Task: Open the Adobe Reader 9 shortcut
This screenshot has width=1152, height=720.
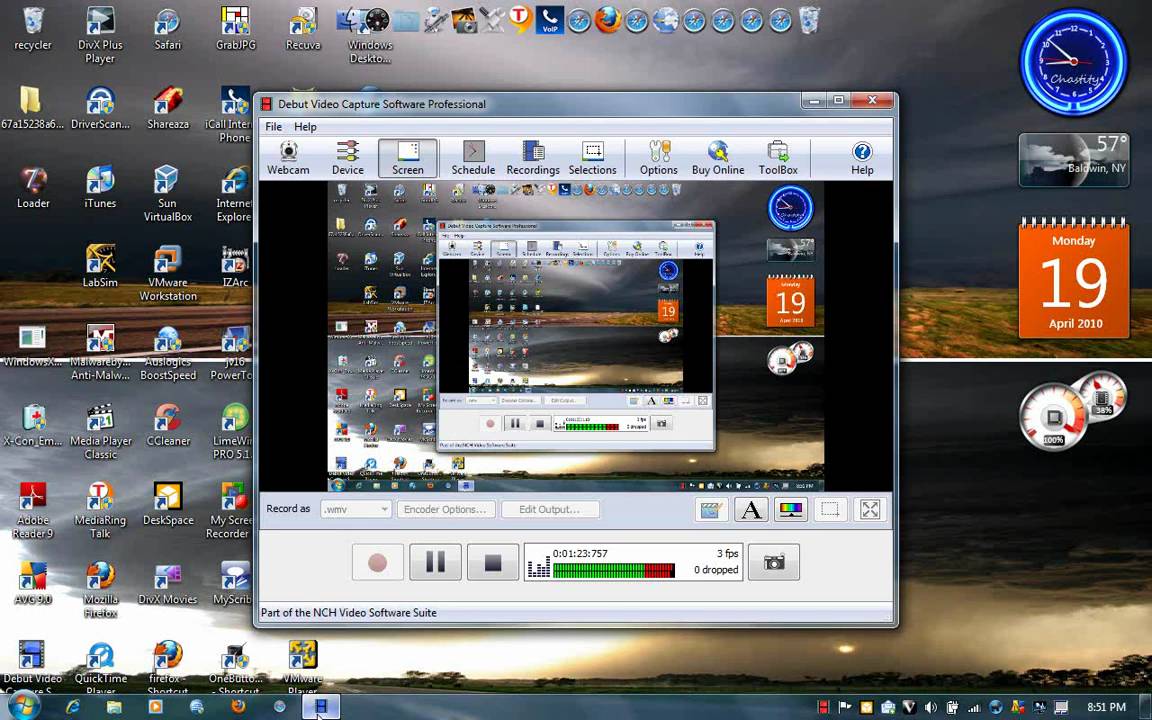Action: point(33,511)
